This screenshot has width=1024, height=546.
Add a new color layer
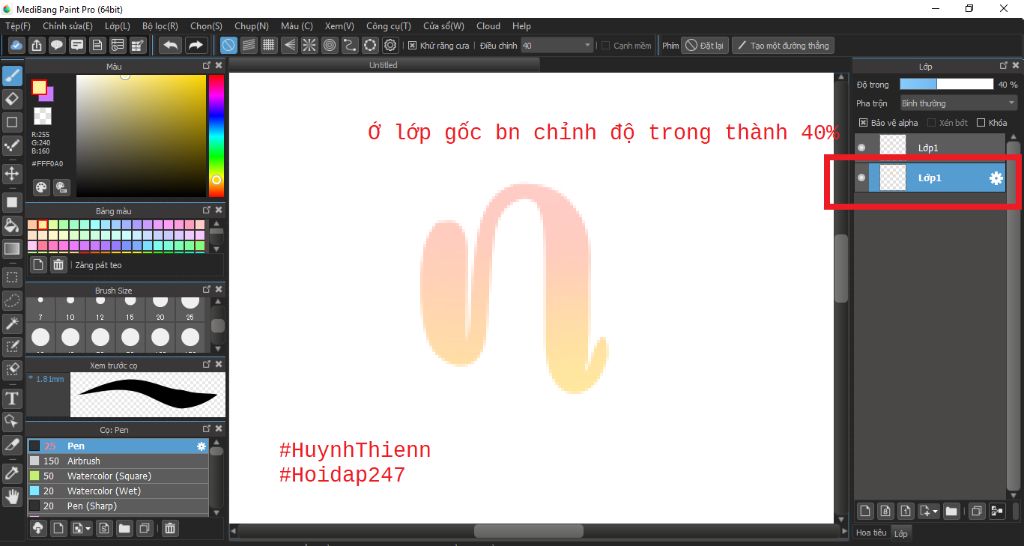pyautogui.click(x=865, y=511)
